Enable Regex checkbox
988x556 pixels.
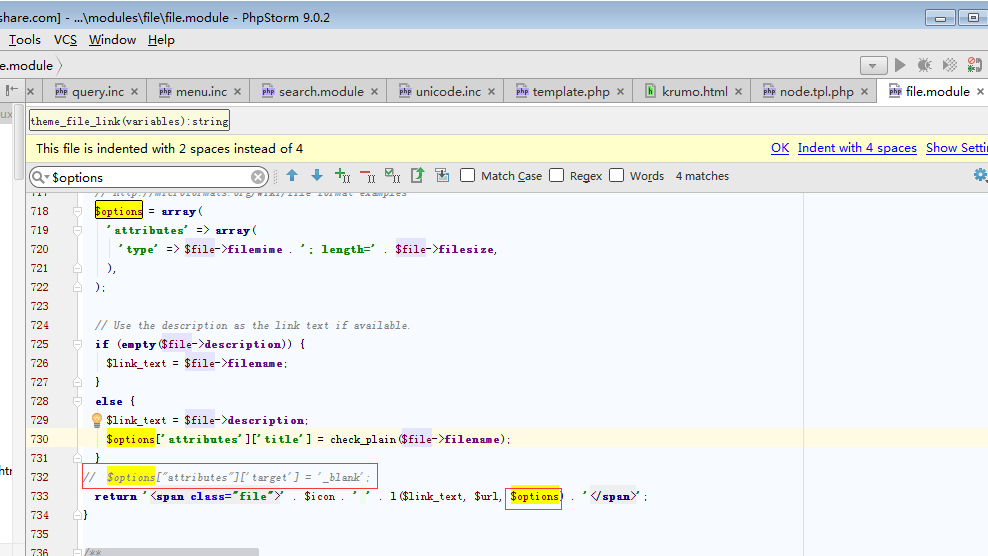pos(556,175)
